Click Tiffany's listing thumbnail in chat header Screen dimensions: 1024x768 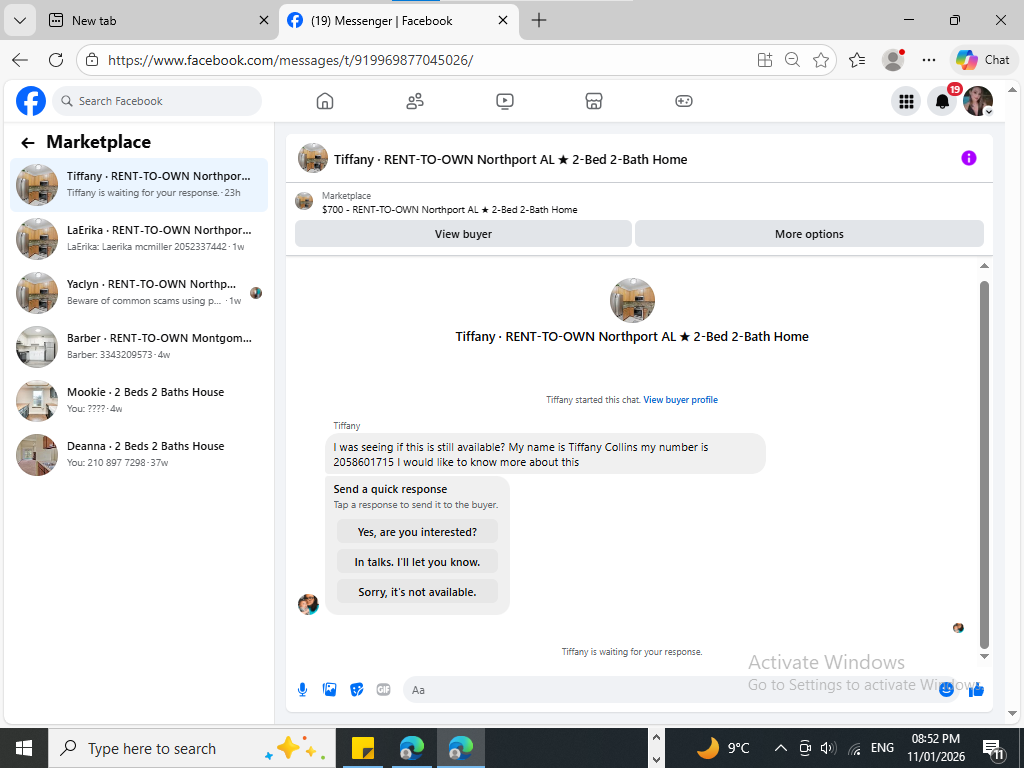click(313, 159)
